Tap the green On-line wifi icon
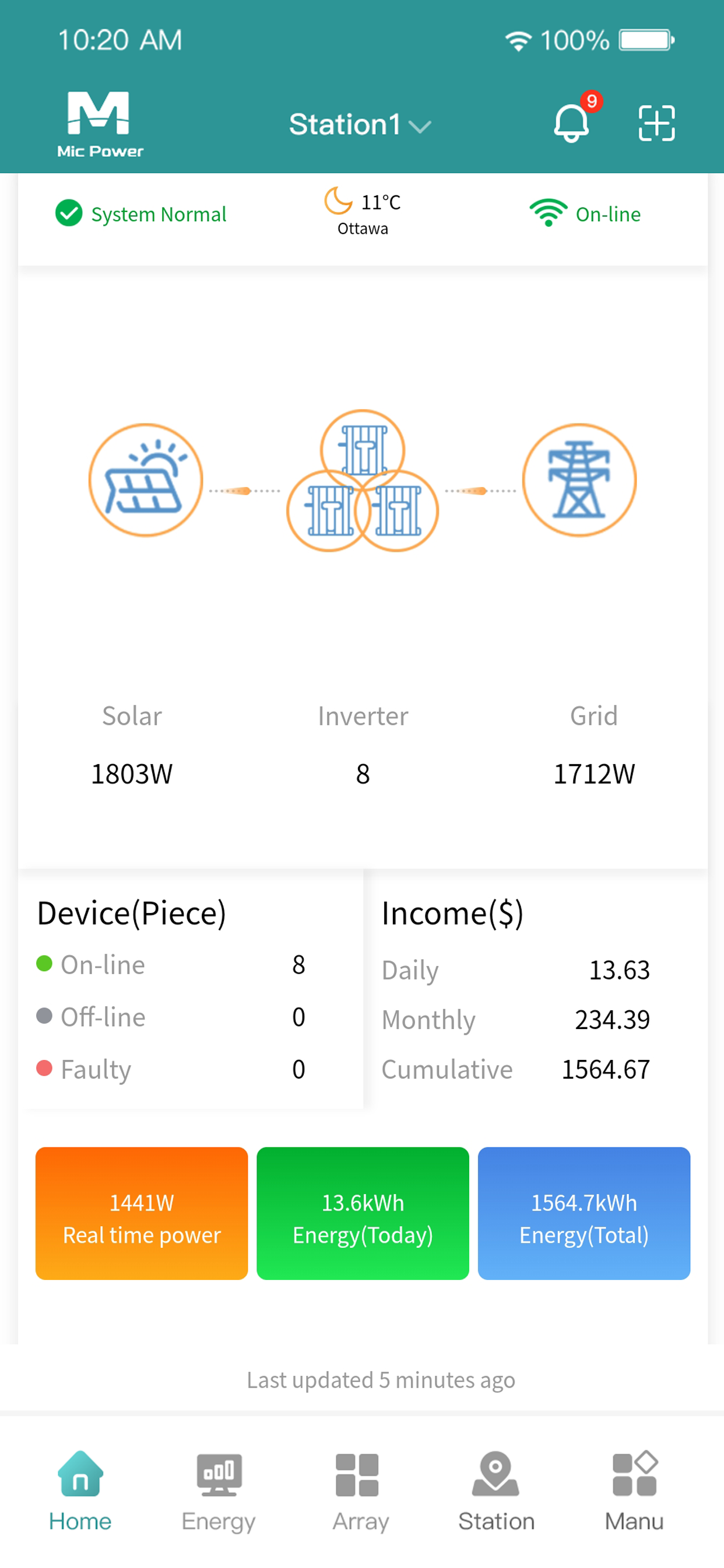This screenshot has height=1568, width=724. 548,213
